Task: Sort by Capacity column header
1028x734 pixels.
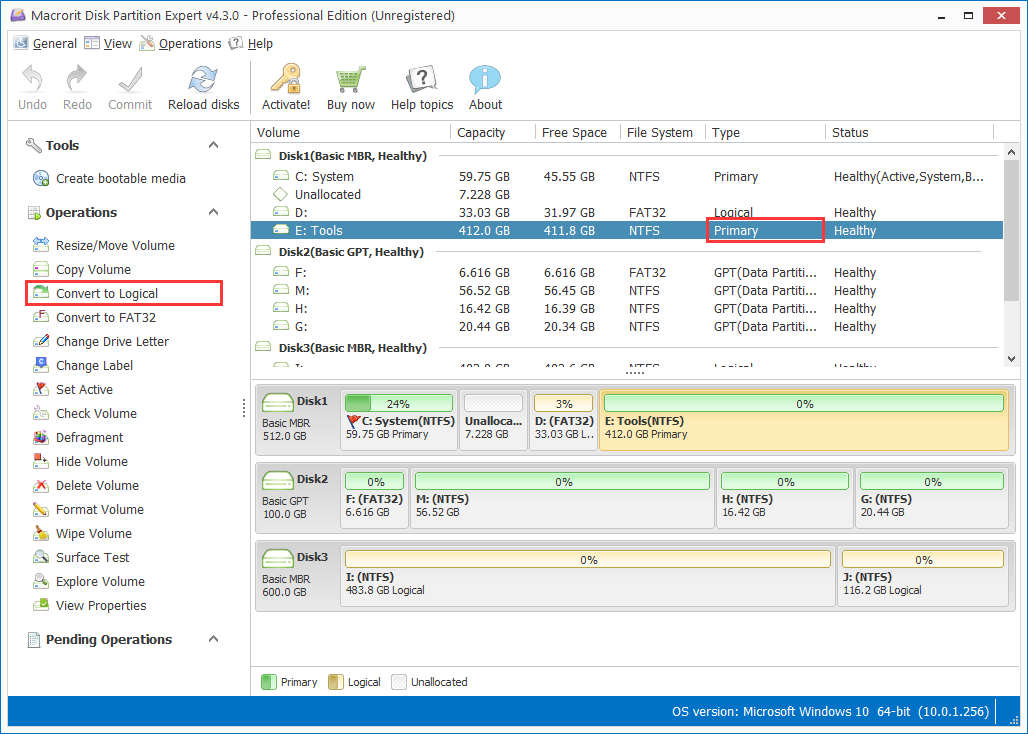Action: (x=493, y=132)
